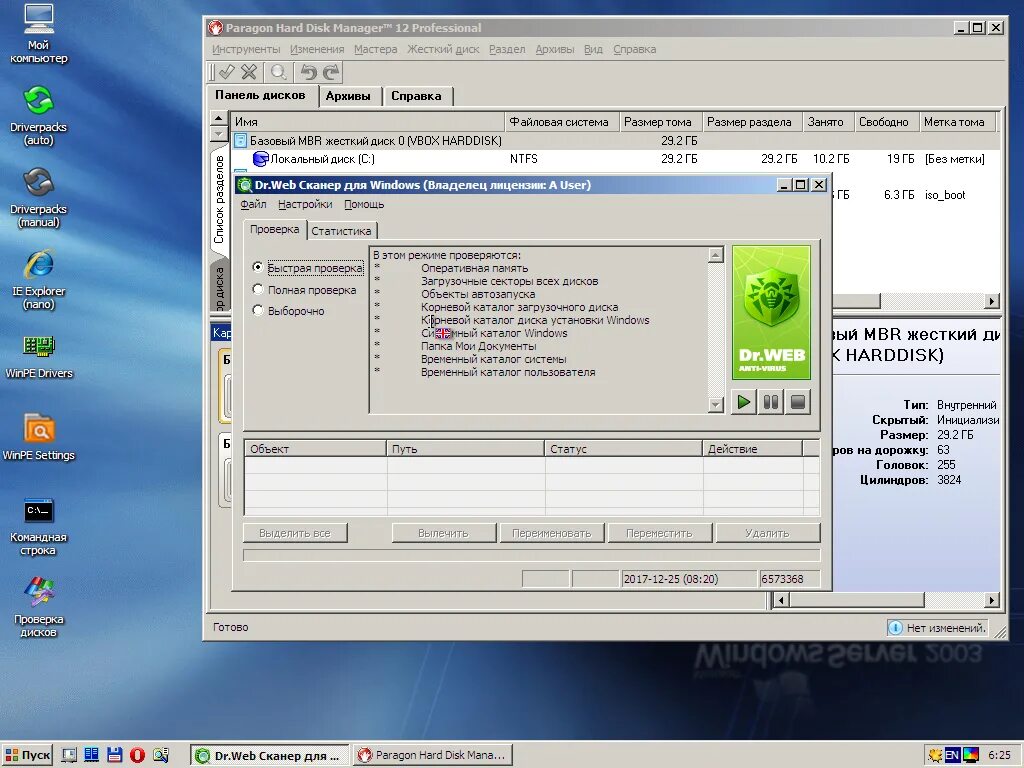The image size is (1024, 768).
Task: Undo last operation in Paragon toolbar
Action: point(309,72)
